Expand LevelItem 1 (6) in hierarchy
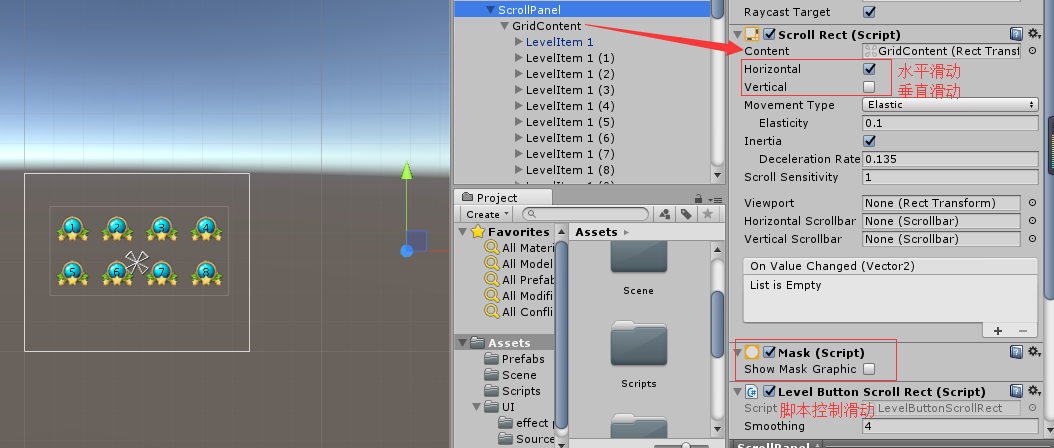 (x=518, y=138)
